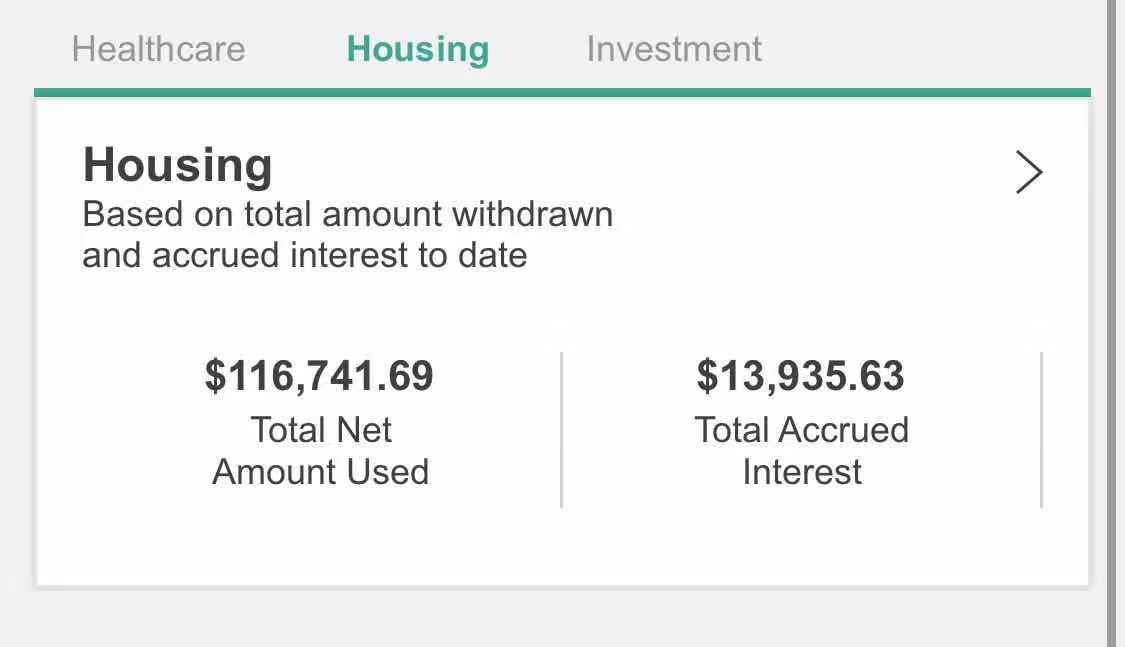Click the $116,741.69 net amount figure
The height and width of the screenshot is (647, 1125).
320,376
